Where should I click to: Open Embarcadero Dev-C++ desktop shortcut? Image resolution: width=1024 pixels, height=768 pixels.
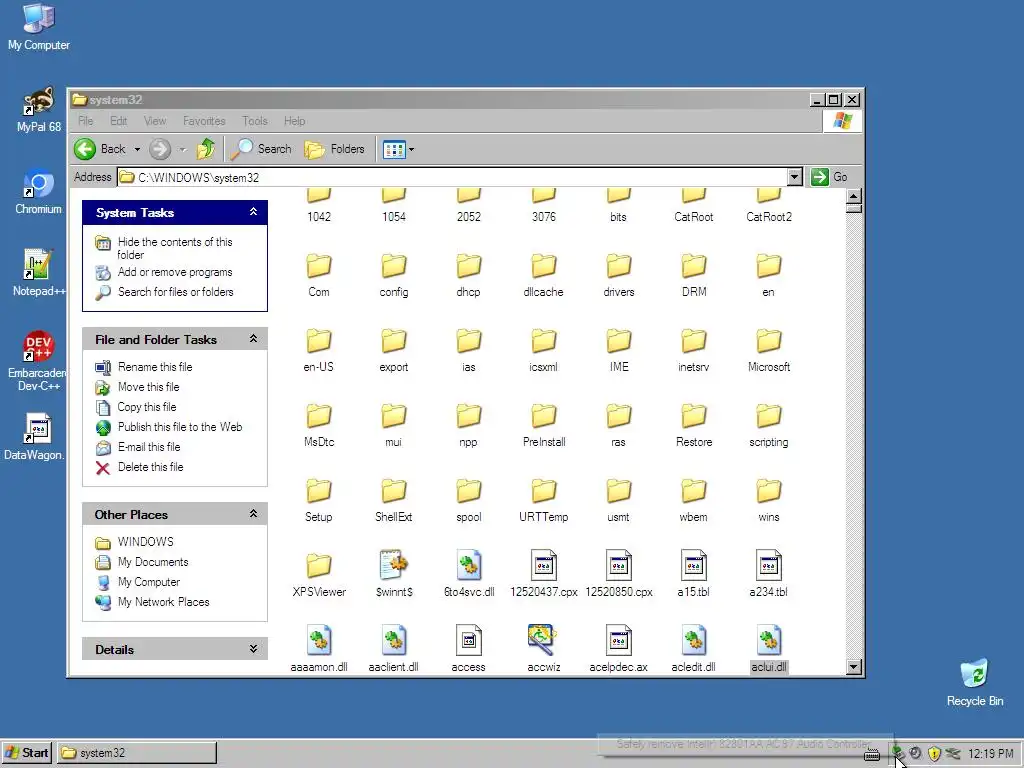(37, 360)
